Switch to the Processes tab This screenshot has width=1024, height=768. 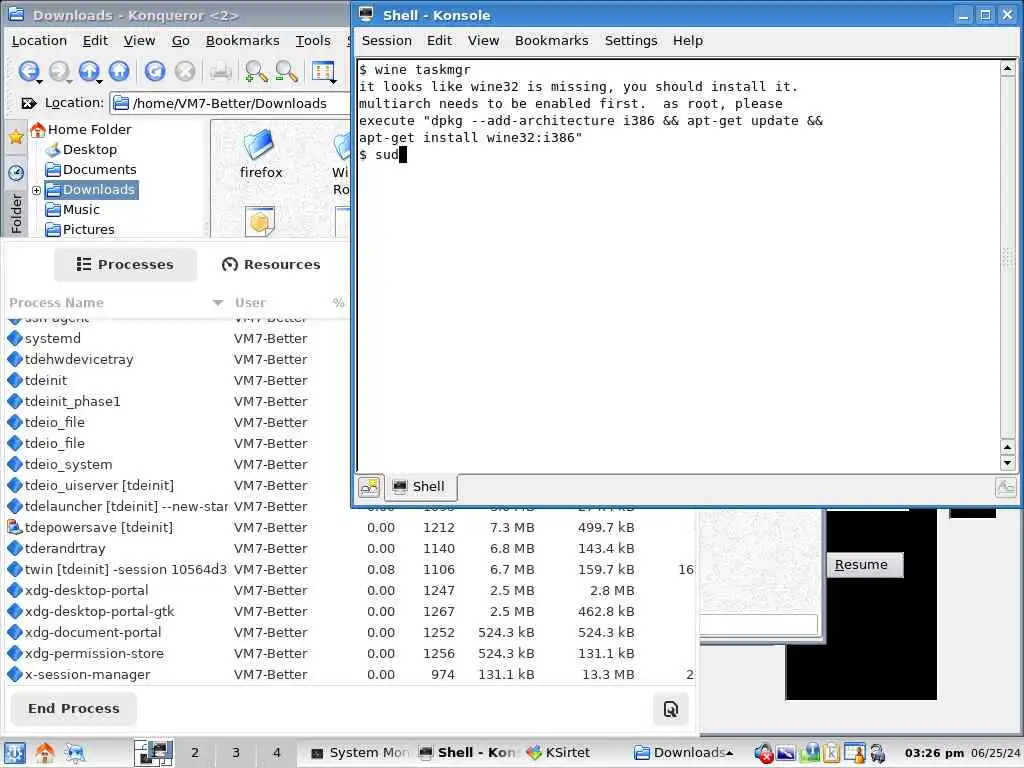tap(125, 264)
